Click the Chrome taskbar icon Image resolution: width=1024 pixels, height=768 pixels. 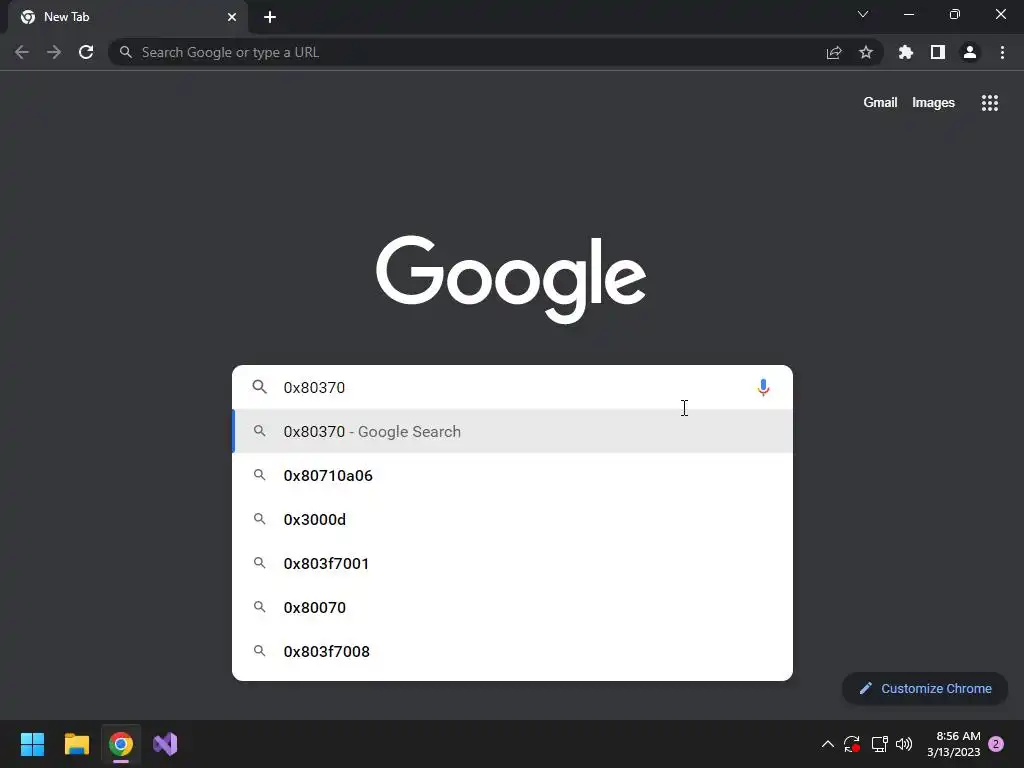[x=121, y=744]
